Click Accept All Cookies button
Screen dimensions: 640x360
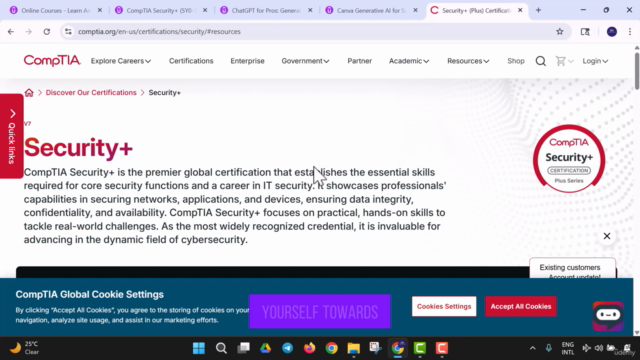pos(521,306)
